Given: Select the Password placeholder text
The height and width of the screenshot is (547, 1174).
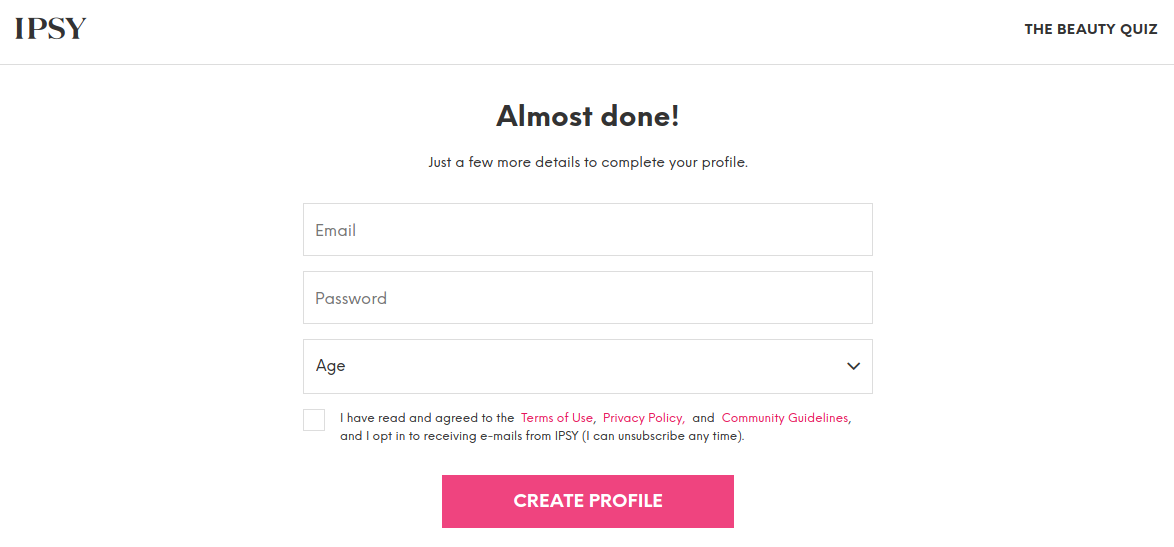Looking at the screenshot, I should (x=351, y=299).
